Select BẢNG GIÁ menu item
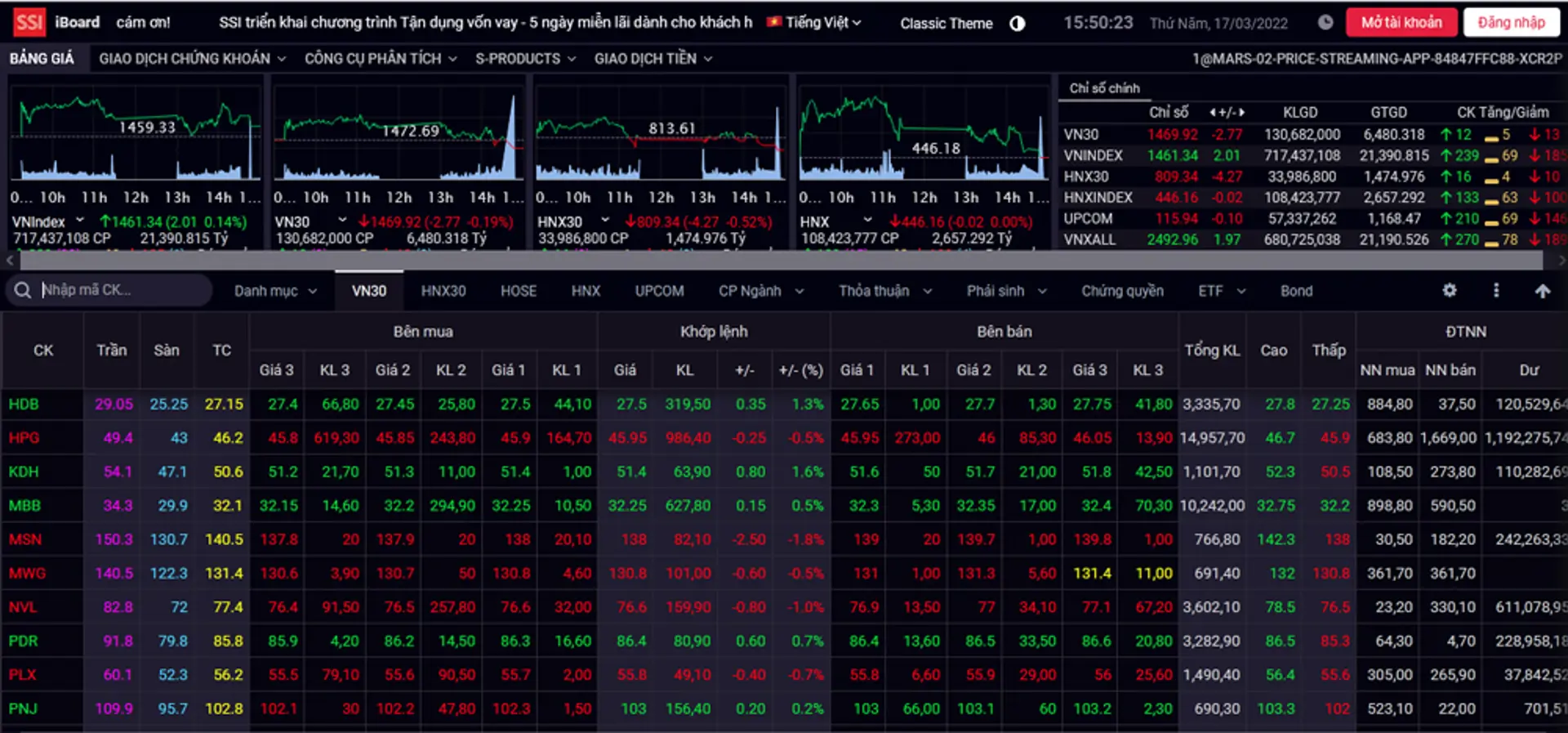The height and width of the screenshot is (733, 1568). 42,58
